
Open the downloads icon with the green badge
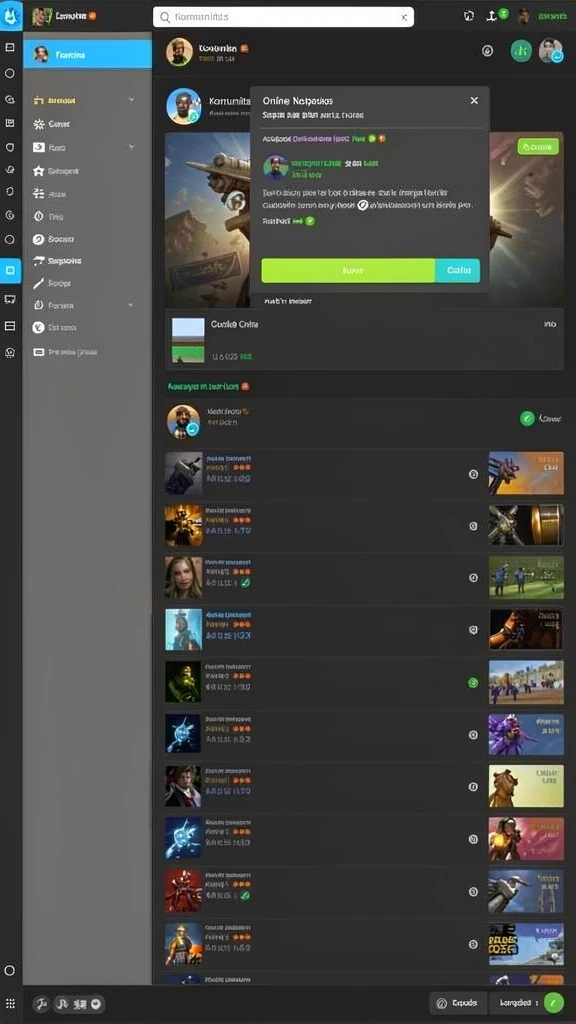[495, 16]
